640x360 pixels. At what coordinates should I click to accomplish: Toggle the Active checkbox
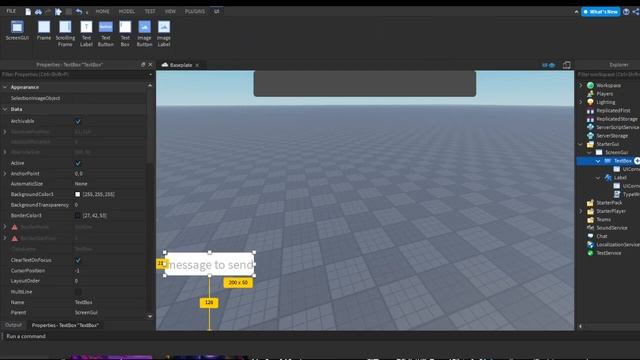(x=78, y=163)
